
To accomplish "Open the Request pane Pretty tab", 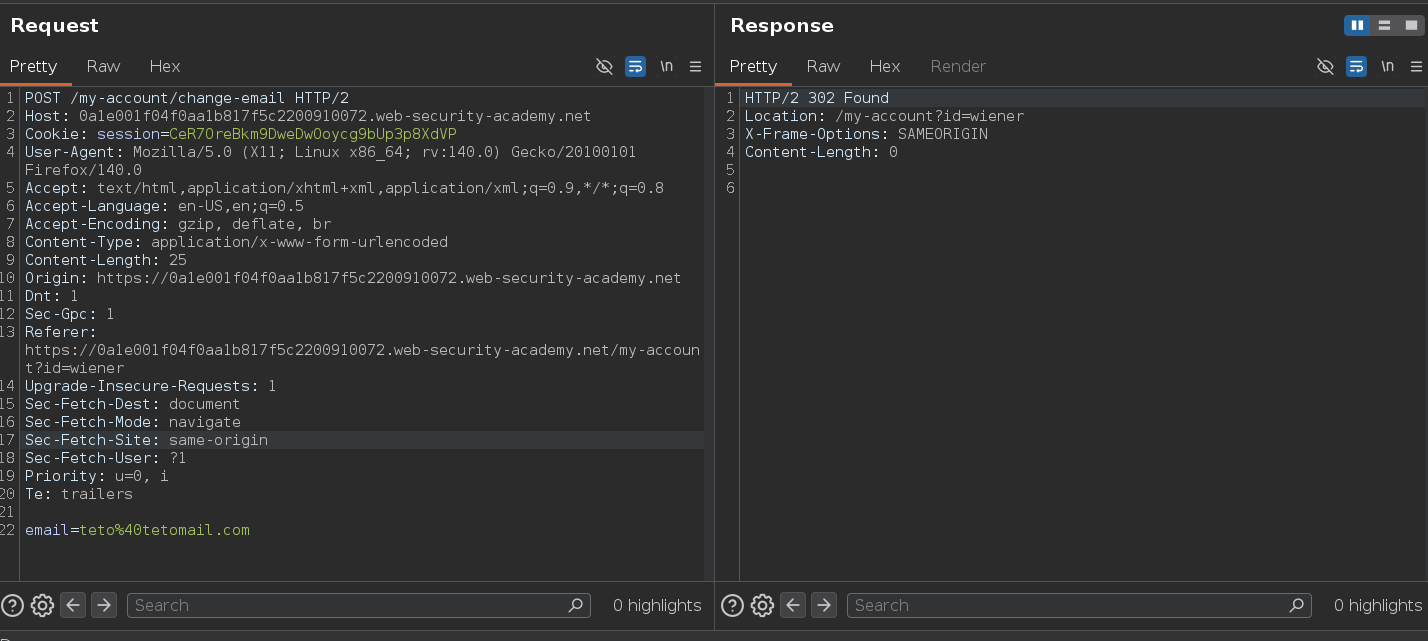I will (x=34, y=66).
